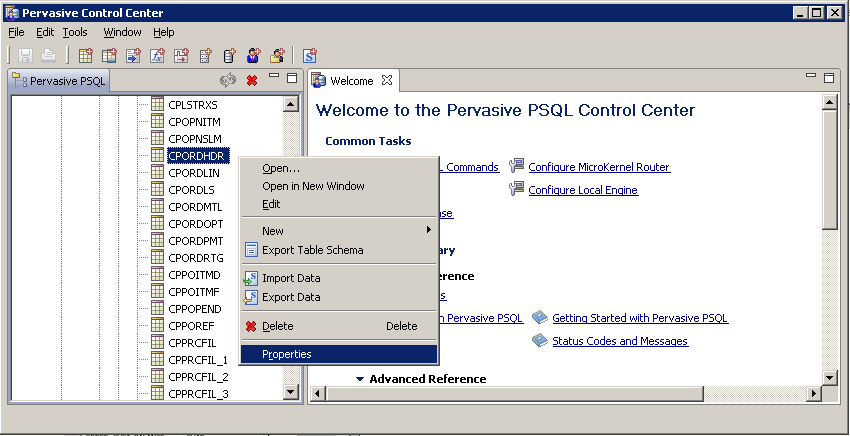This screenshot has width=850, height=436.
Task: Select the CPORDHDR table
Action: point(198,156)
